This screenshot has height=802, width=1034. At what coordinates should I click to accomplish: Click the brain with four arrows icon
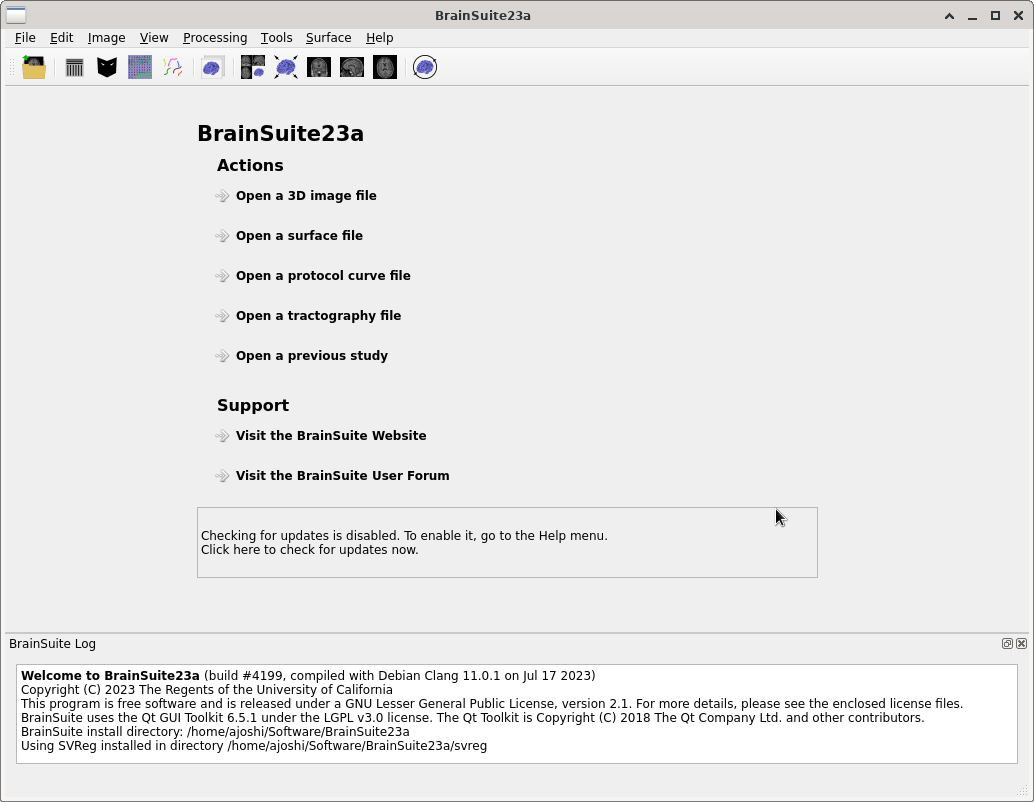point(286,67)
